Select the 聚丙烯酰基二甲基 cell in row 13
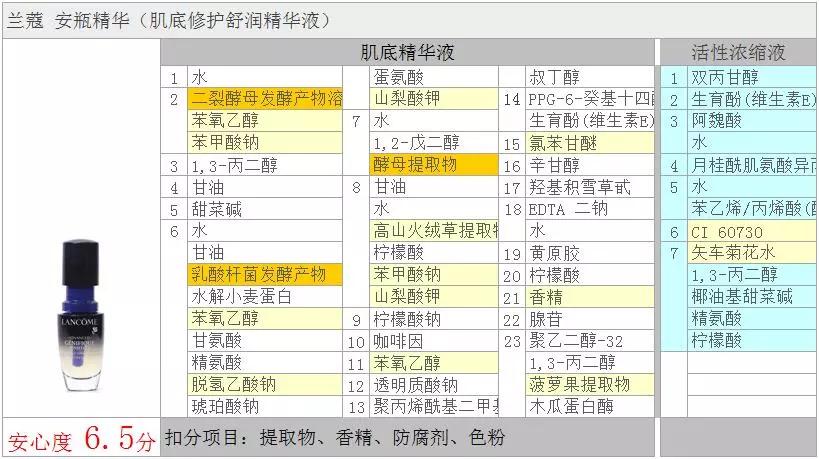819x459 pixels. [434, 406]
